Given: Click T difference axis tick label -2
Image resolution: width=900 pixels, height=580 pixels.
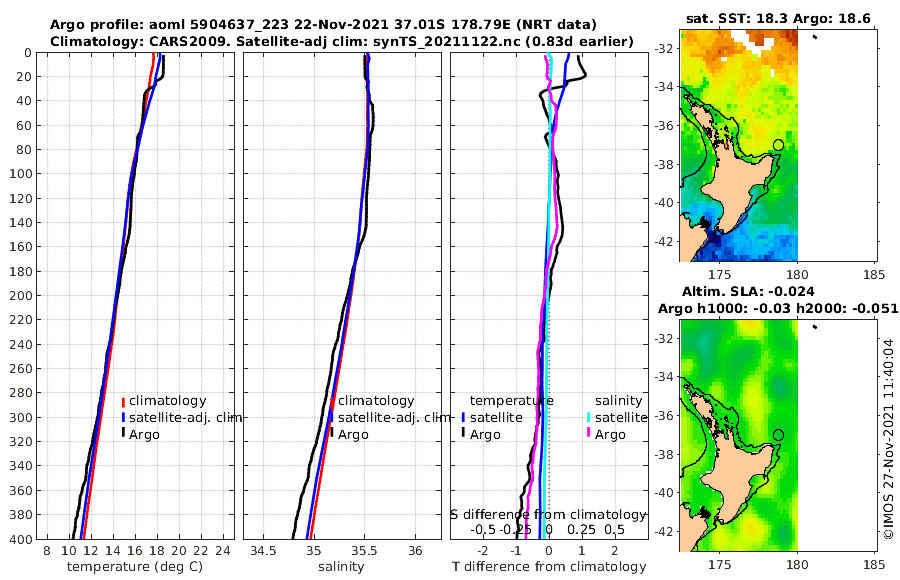Looking at the screenshot, I should coord(481,551).
